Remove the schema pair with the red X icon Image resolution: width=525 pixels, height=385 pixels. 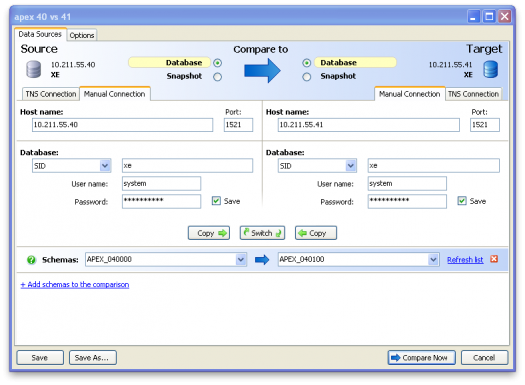(494, 259)
